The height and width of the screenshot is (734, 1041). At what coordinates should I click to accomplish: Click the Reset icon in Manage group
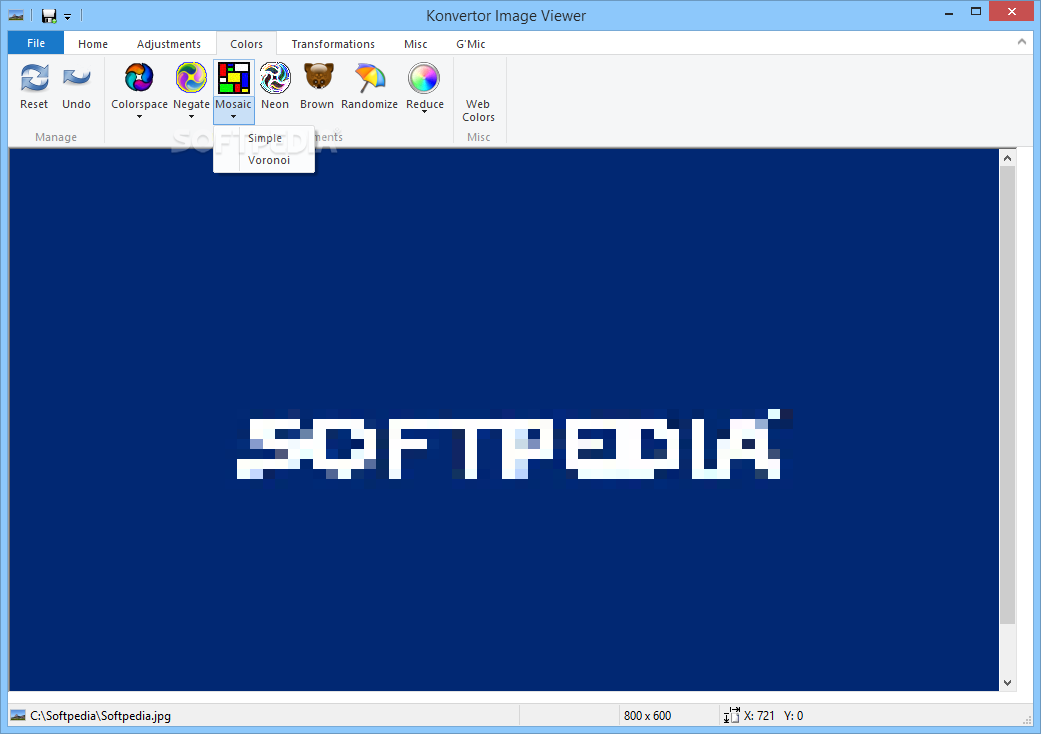(x=34, y=78)
